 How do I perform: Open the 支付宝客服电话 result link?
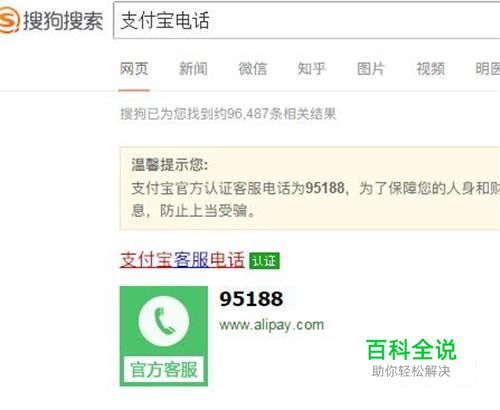click(182, 260)
